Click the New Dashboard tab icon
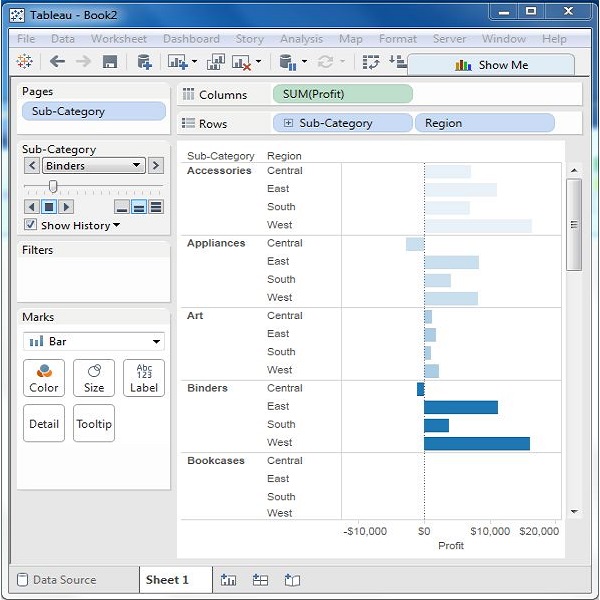Screen dimensions: 600x600 [x=260, y=580]
